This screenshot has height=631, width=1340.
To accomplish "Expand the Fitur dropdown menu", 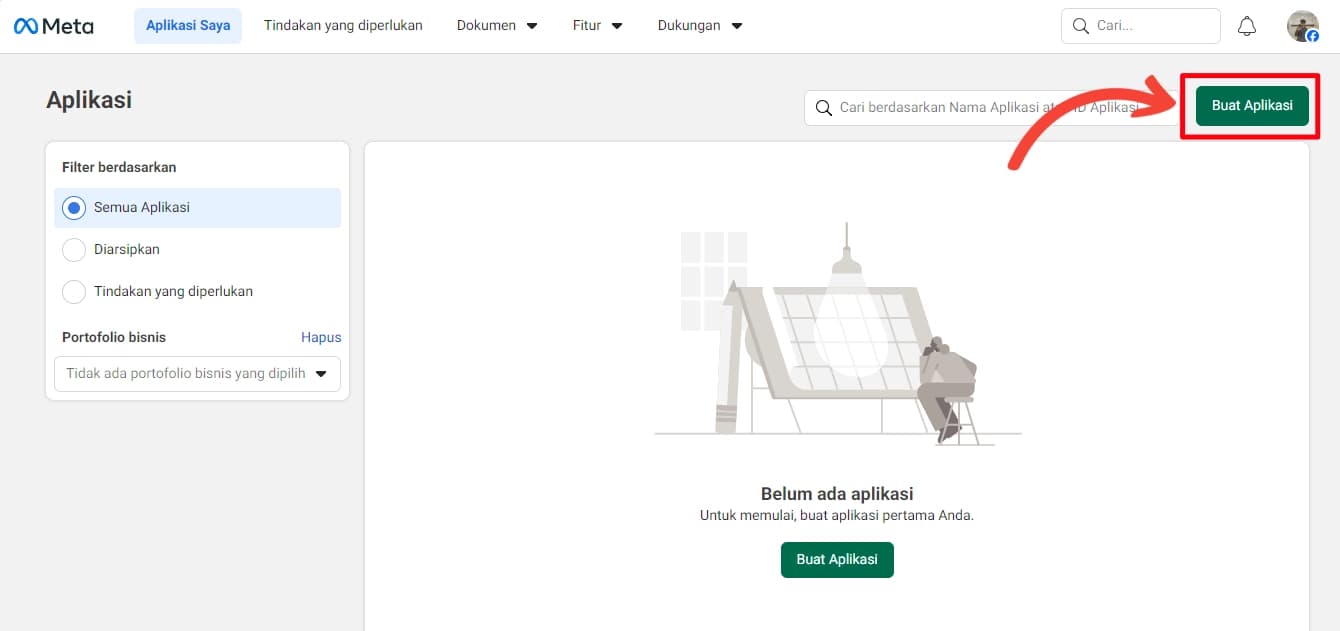I will (x=597, y=26).
